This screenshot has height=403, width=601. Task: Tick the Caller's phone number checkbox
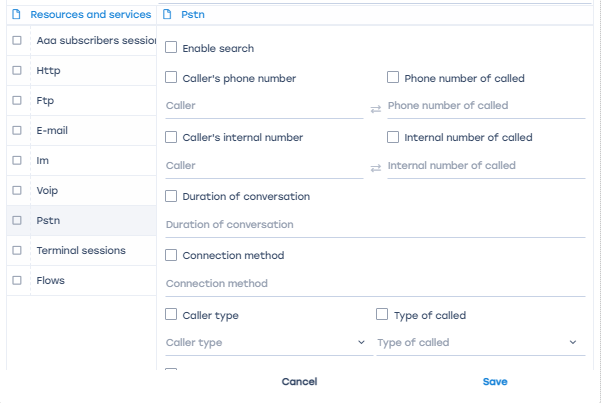tap(172, 78)
